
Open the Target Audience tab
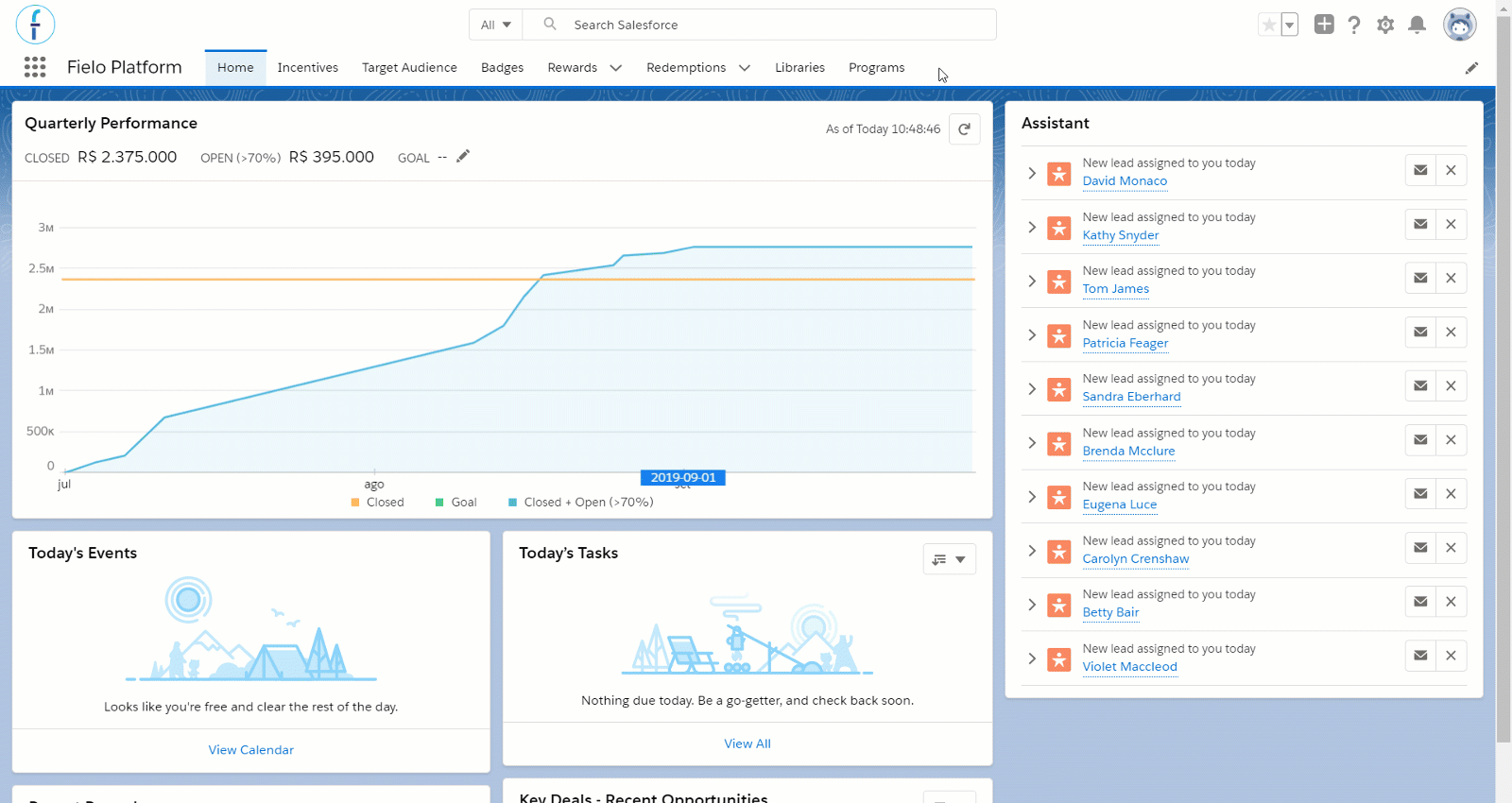[x=409, y=68]
